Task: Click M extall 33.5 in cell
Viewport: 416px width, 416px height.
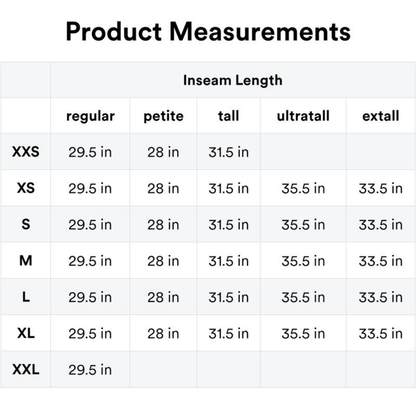Action: coord(381,261)
